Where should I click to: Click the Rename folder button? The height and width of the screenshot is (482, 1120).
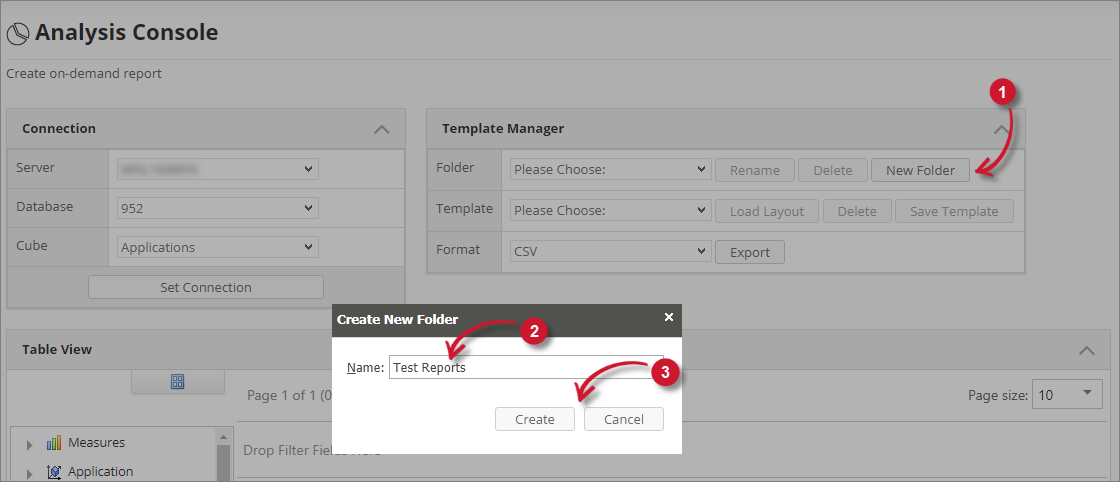(755, 170)
